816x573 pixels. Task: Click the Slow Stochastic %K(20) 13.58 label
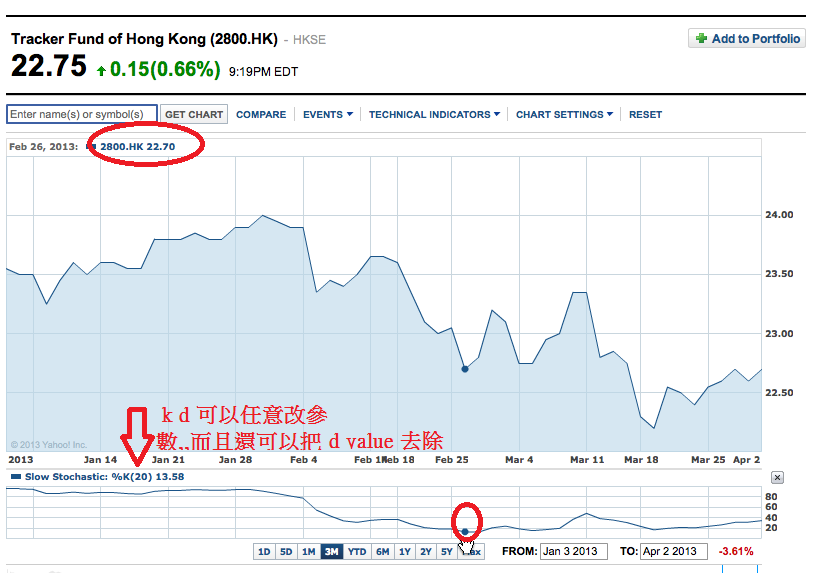[x=104, y=477]
